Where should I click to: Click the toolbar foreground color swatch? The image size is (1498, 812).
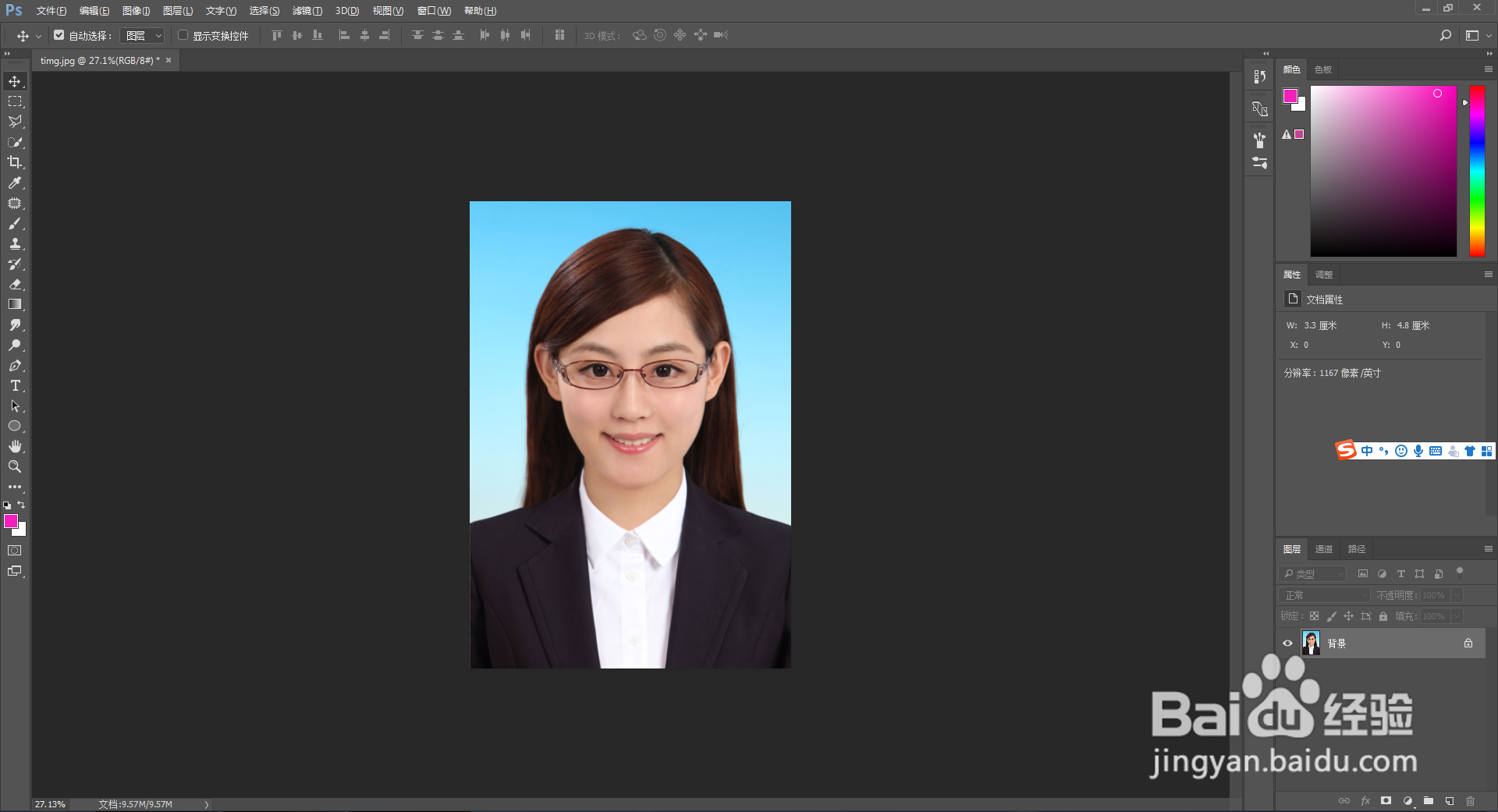click(11, 521)
